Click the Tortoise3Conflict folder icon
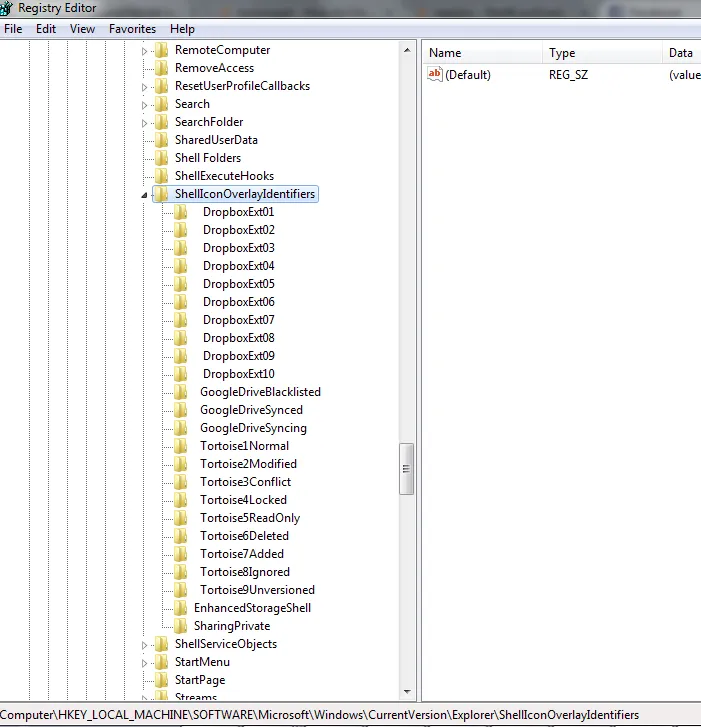Image resolution: width=701 pixels, height=727 pixels. [x=180, y=482]
